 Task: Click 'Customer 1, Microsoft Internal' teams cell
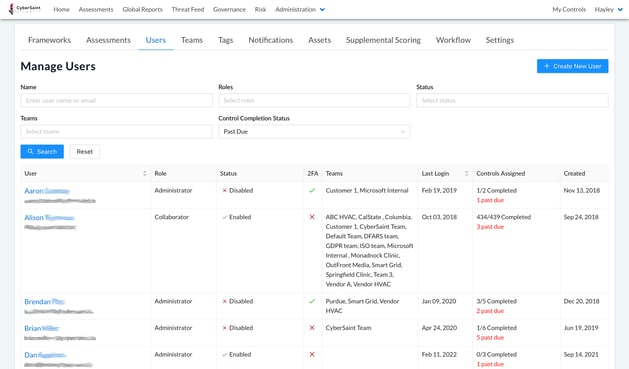click(367, 191)
